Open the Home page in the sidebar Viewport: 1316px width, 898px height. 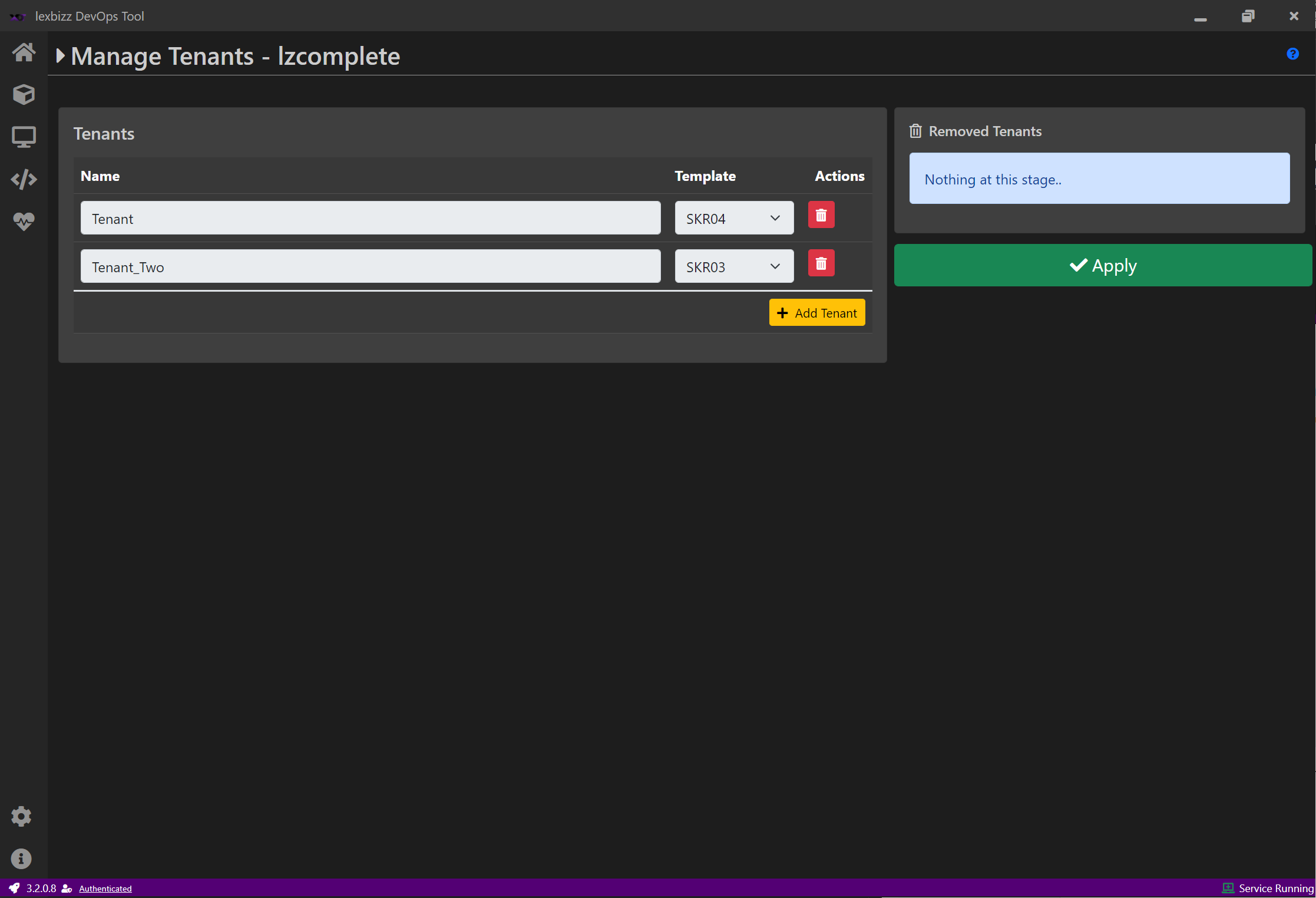tap(24, 52)
